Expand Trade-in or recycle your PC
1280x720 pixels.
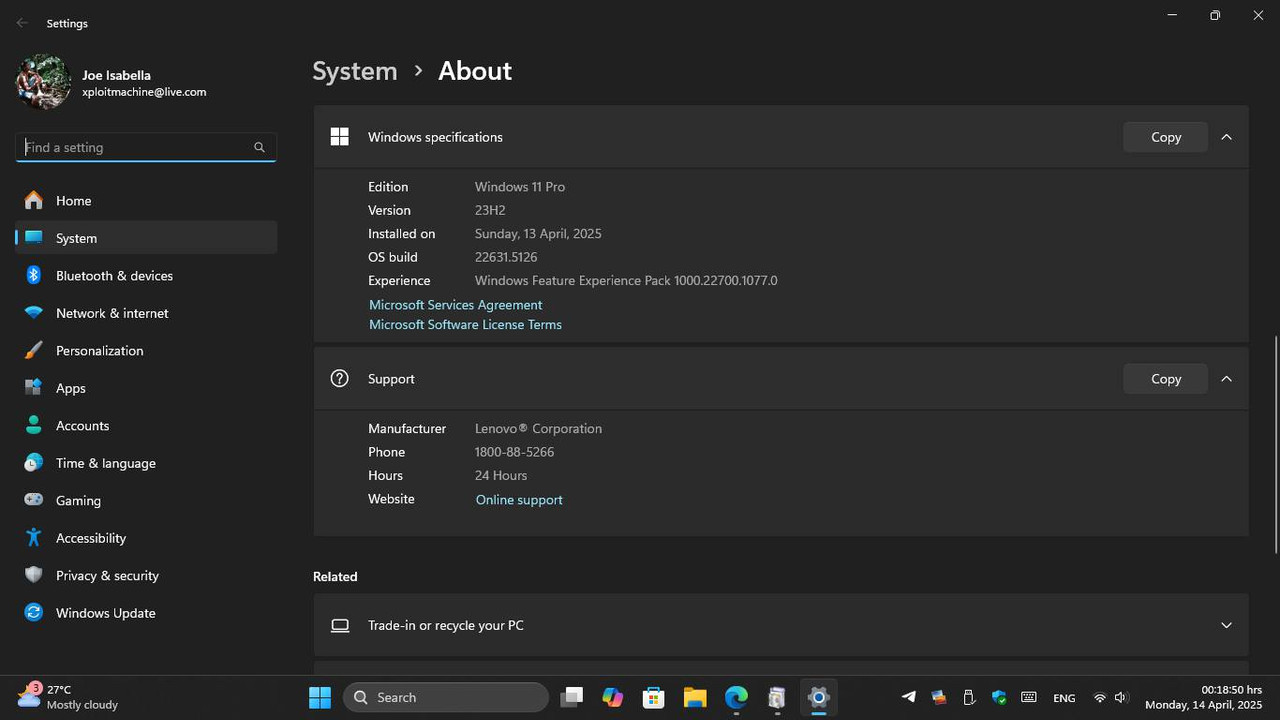(x=1226, y=625)
